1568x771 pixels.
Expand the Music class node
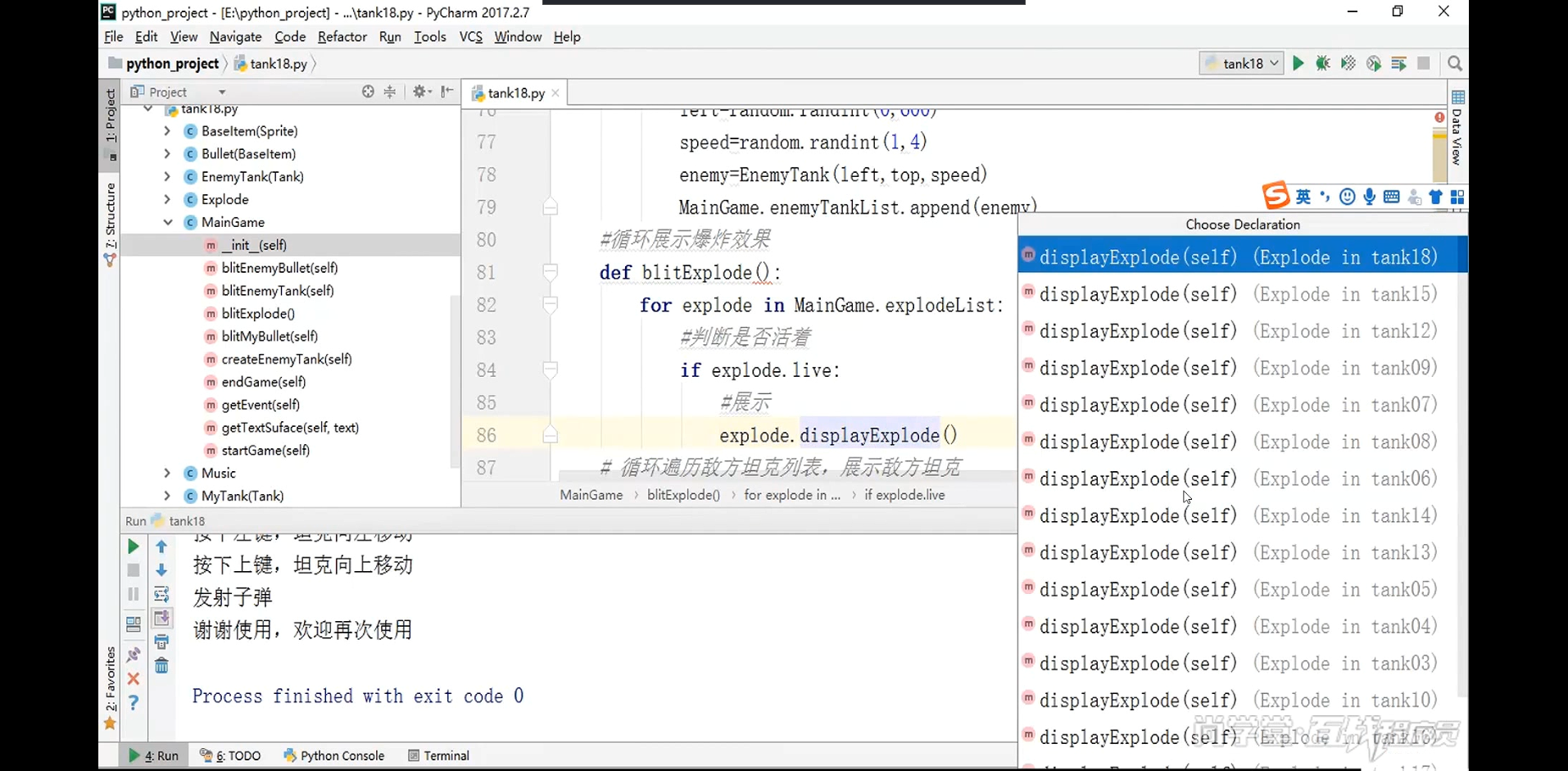(x=167, y=473)
